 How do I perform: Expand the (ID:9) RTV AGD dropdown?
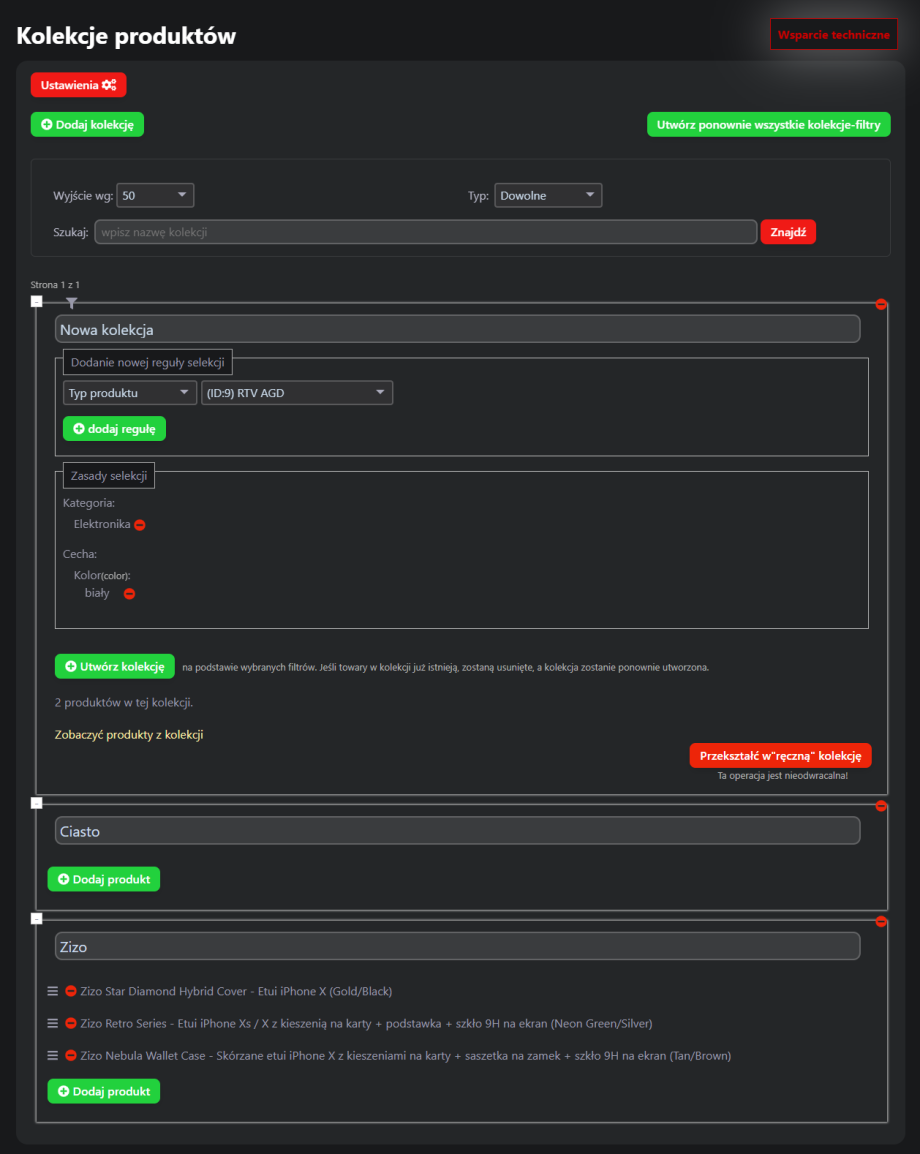(297, 393)
